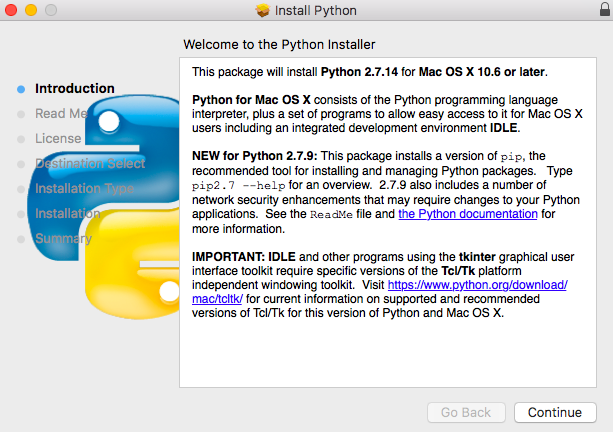Select the Installation Type step

point(84,188)
